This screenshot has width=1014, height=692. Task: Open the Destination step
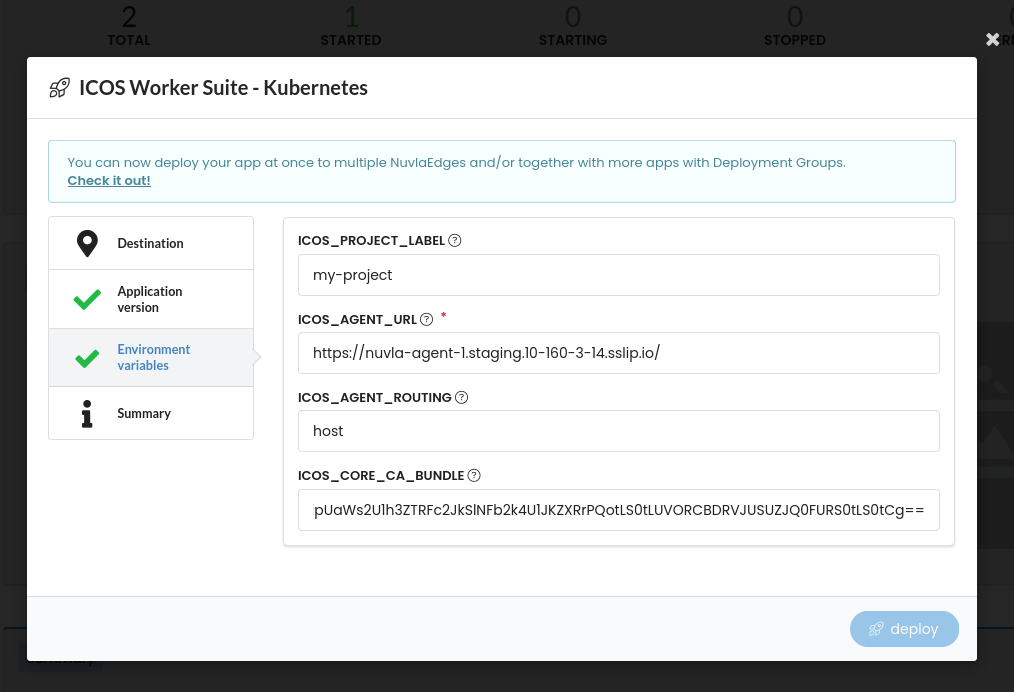coord(151,243)
